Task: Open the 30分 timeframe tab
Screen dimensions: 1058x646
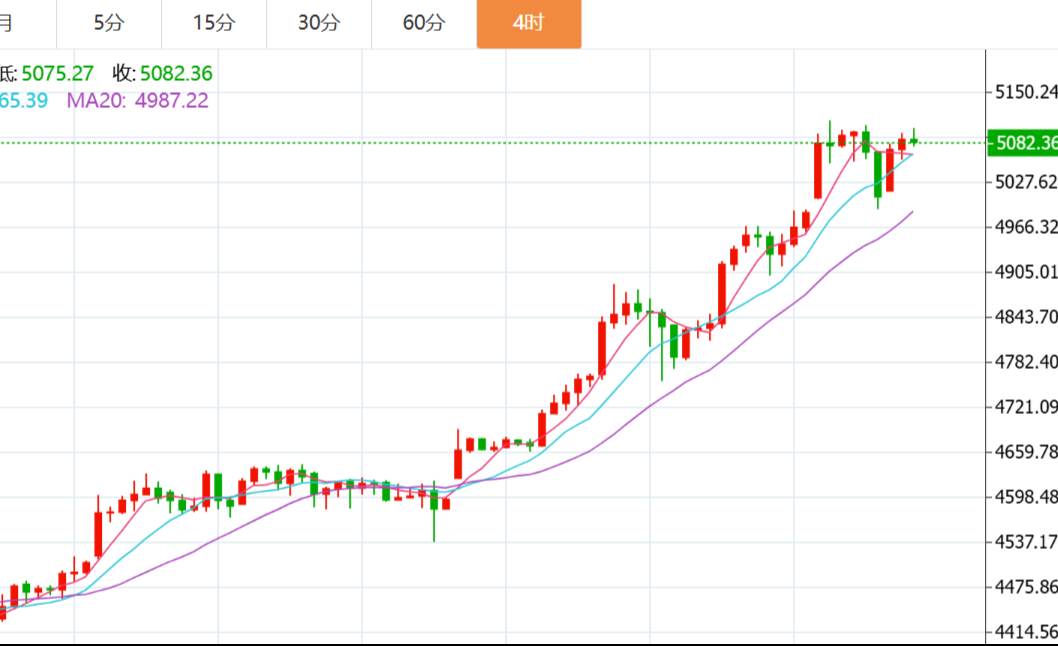Action: [x=319, y=23]
